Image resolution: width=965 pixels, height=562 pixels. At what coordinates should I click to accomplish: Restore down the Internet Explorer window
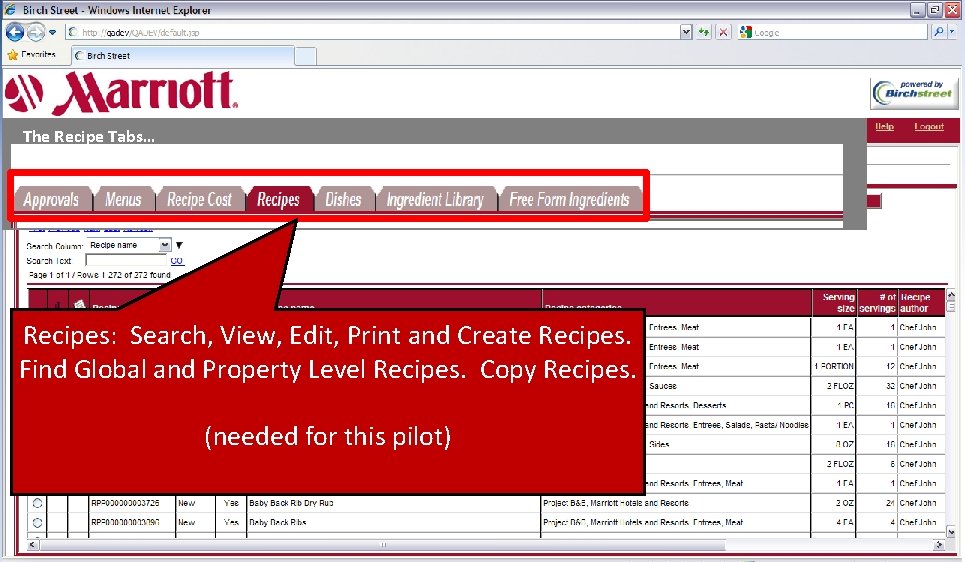[935, 9]
